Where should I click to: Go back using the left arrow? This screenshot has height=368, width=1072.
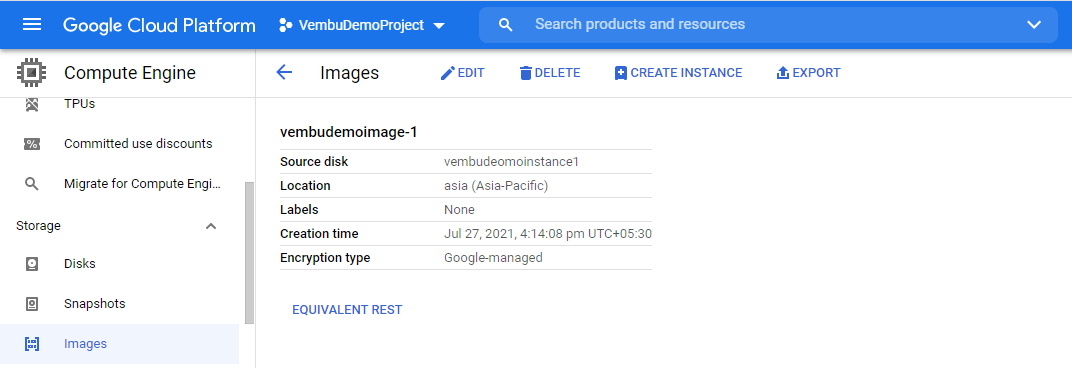pyautogui.click(x=284, y=73)
